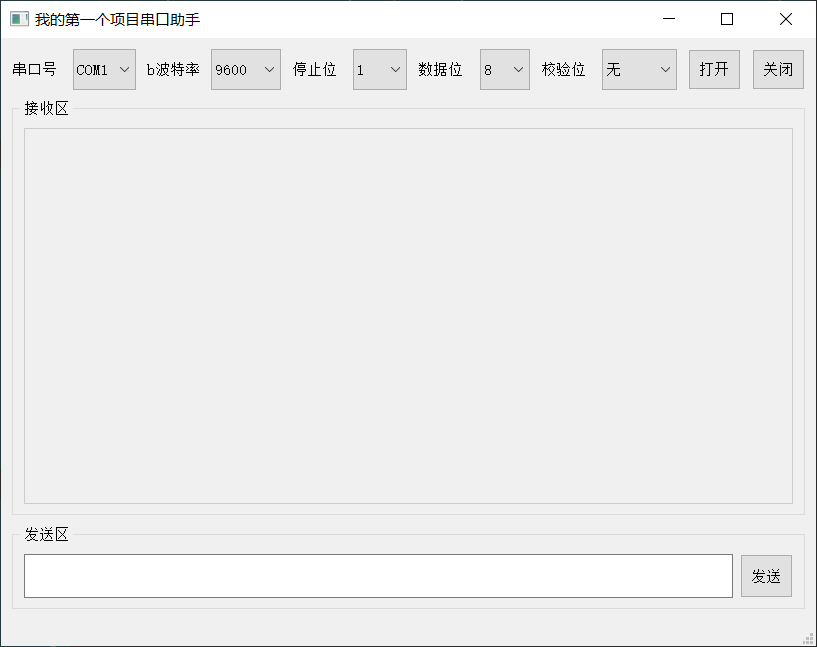Click the 串口号 label
The image size is (817, 647).
pyautogui.click(x=34, y=69)
